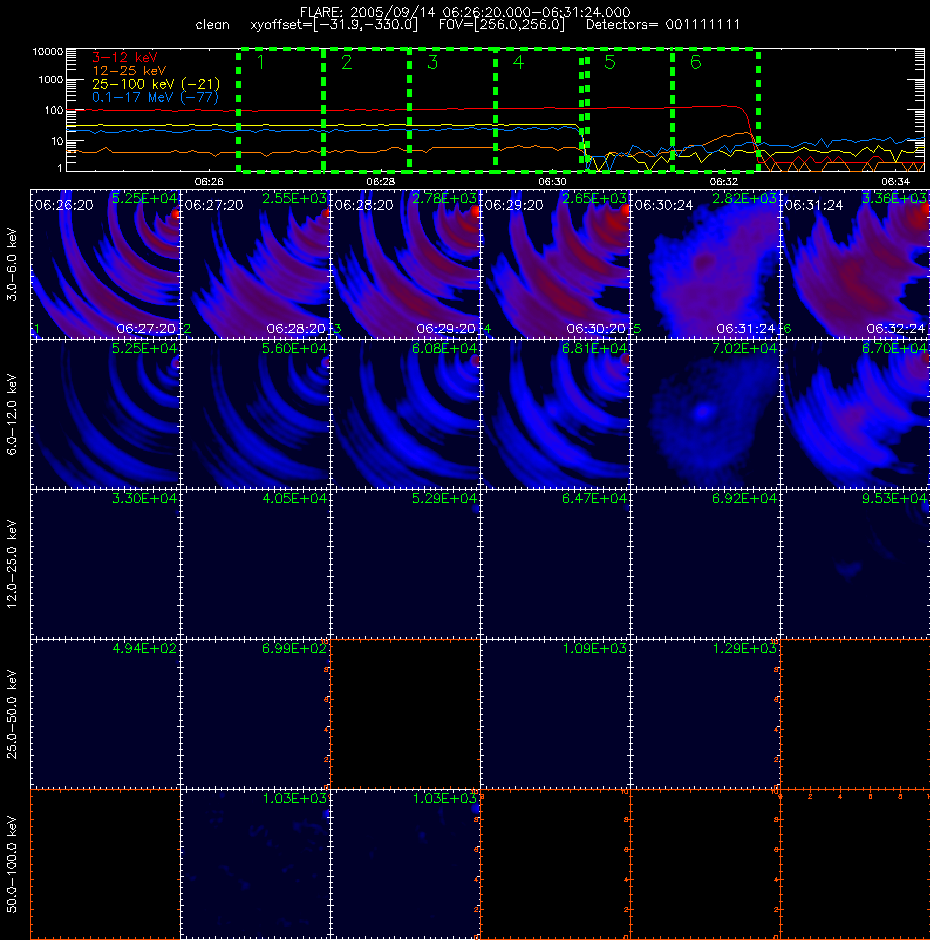Open the 25.0-50.0 keV image with peak 6.99E+02
930x940 pixels.
tap(255, 714)
